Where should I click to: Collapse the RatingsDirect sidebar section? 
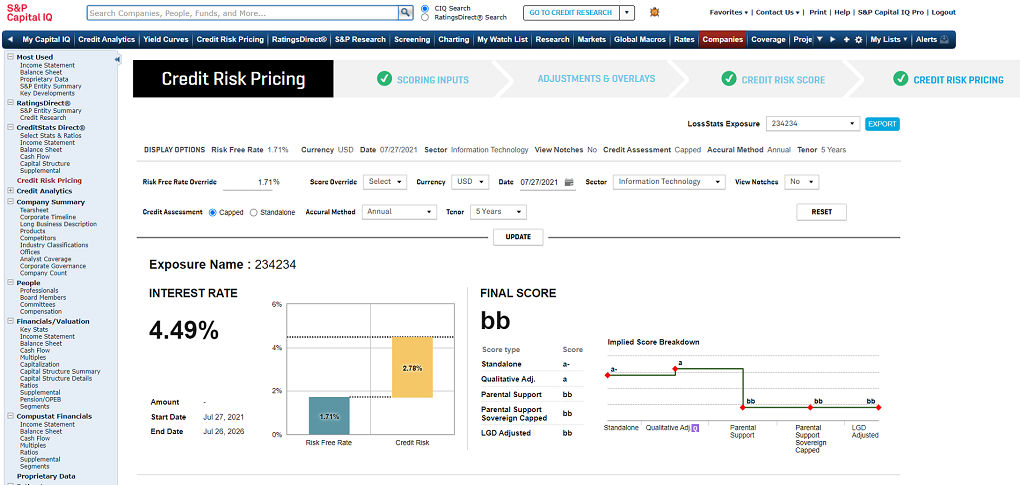(10, 103)
